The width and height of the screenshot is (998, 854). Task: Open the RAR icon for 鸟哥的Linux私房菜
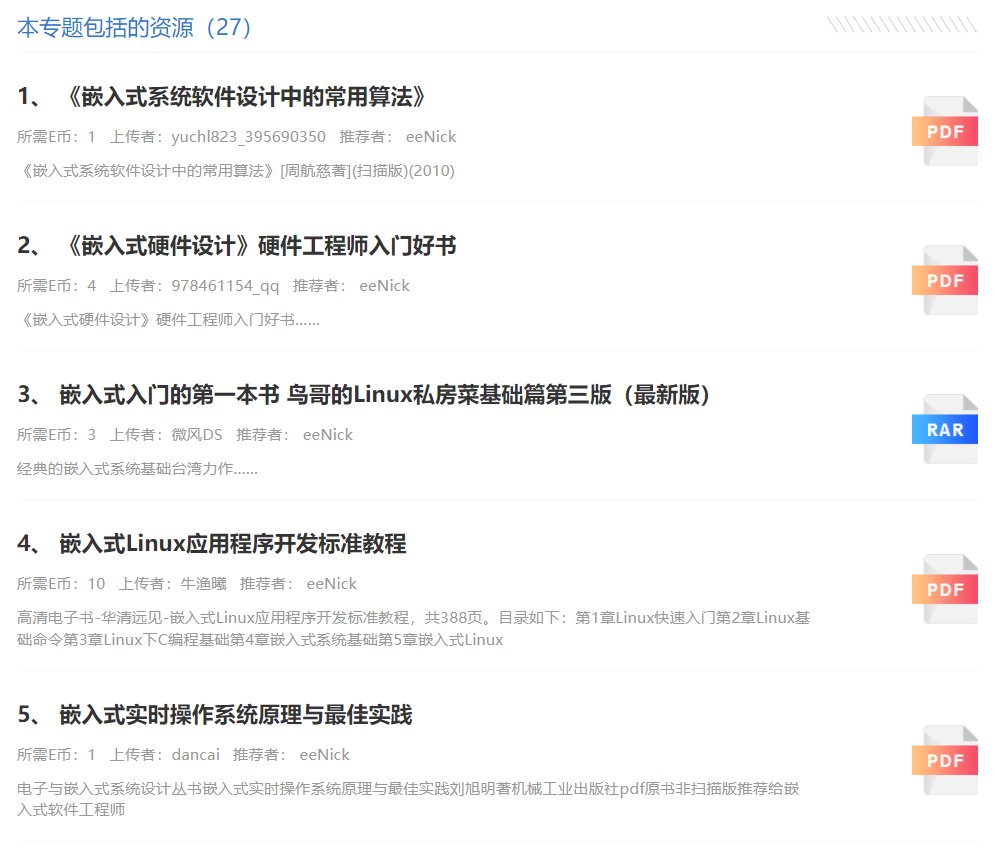pos(944,429)
